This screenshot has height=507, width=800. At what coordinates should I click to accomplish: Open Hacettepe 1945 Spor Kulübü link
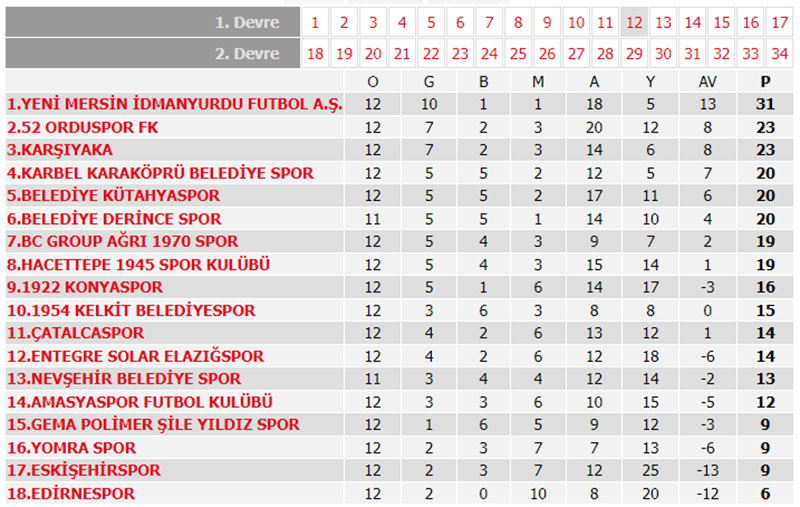139,264
